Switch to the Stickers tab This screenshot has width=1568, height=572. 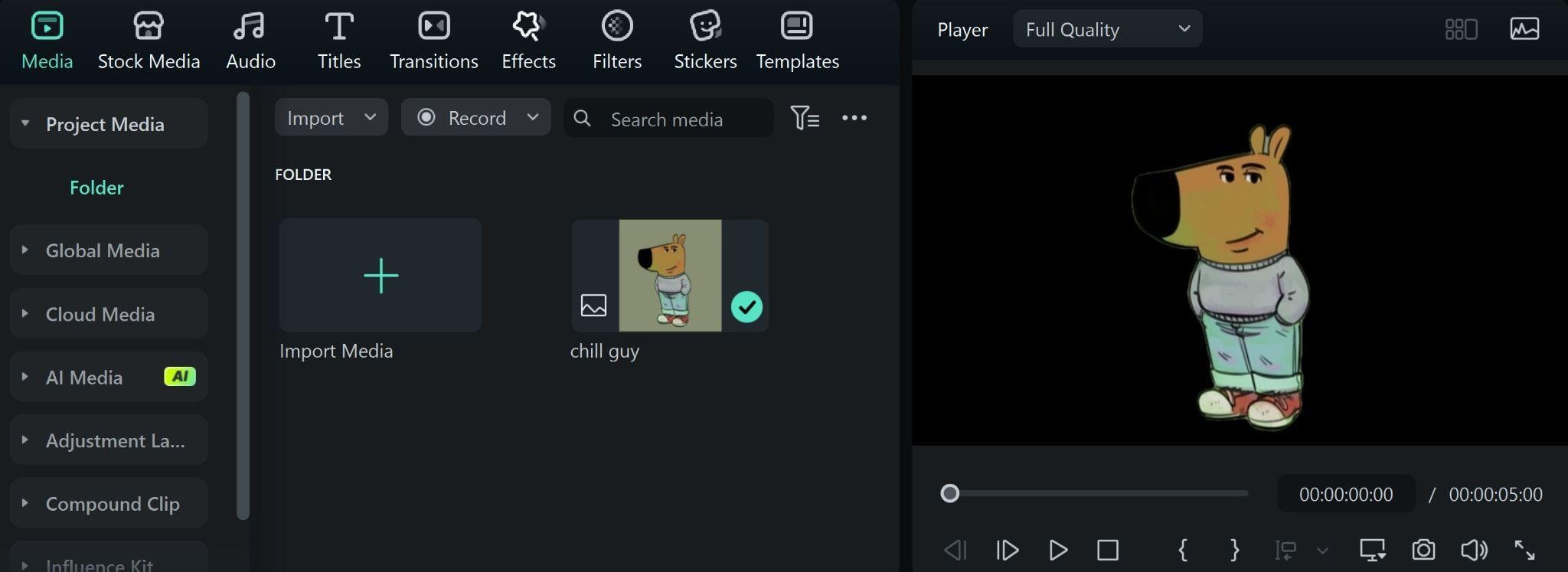point(705,41)
